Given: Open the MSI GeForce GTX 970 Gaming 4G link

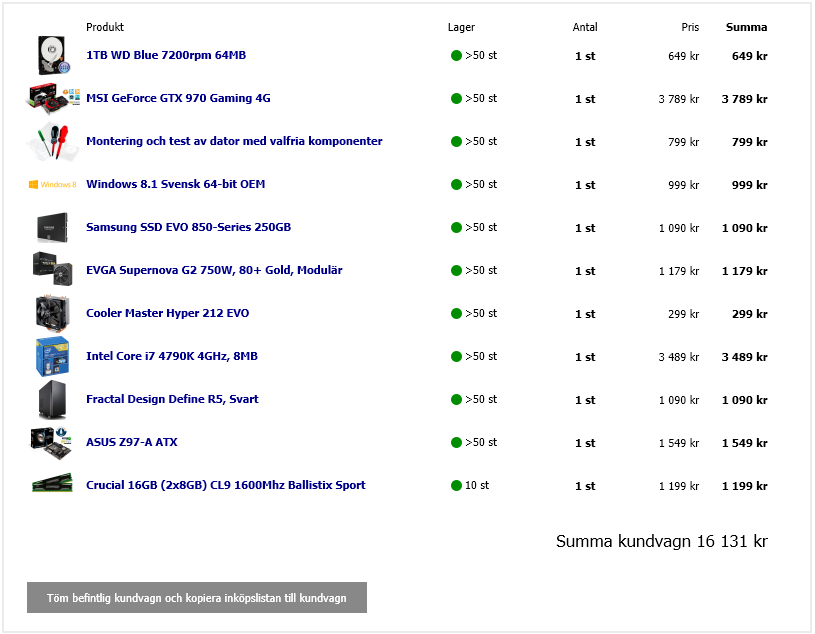Looking at the screenshot, I should (x=178, y=98).
